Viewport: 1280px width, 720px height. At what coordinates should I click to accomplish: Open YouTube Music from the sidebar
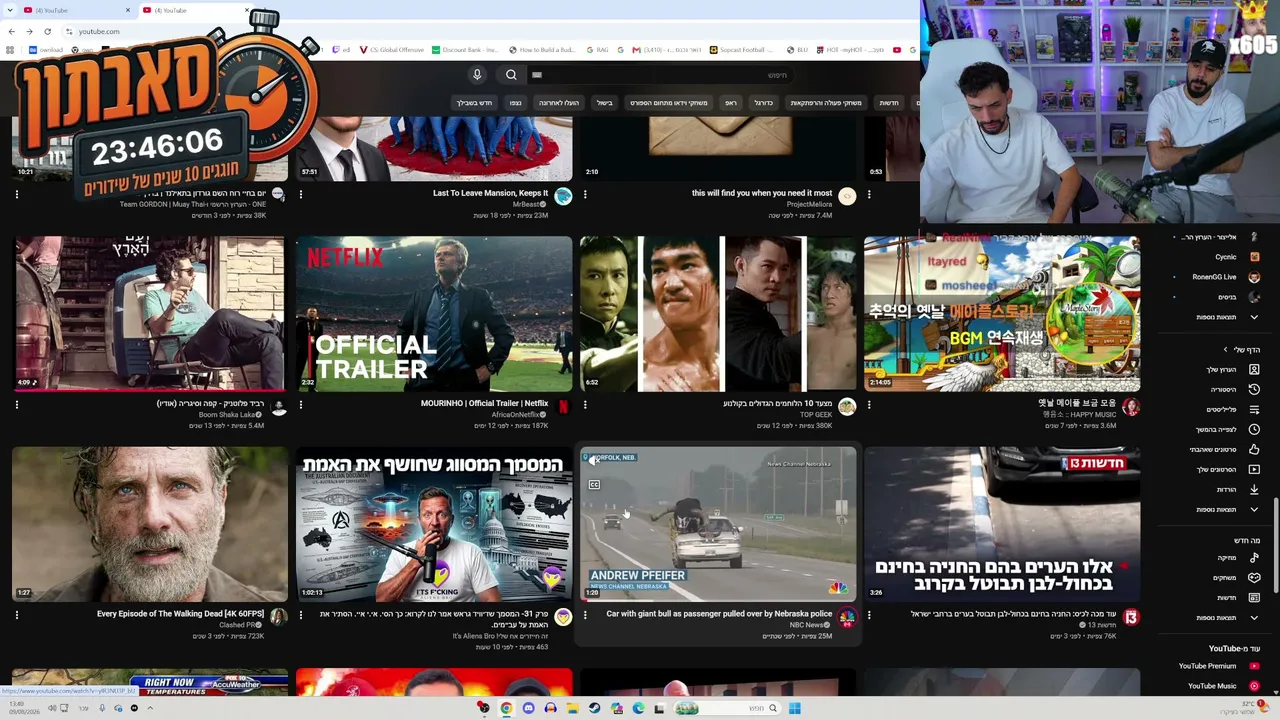pos(1218,686)
